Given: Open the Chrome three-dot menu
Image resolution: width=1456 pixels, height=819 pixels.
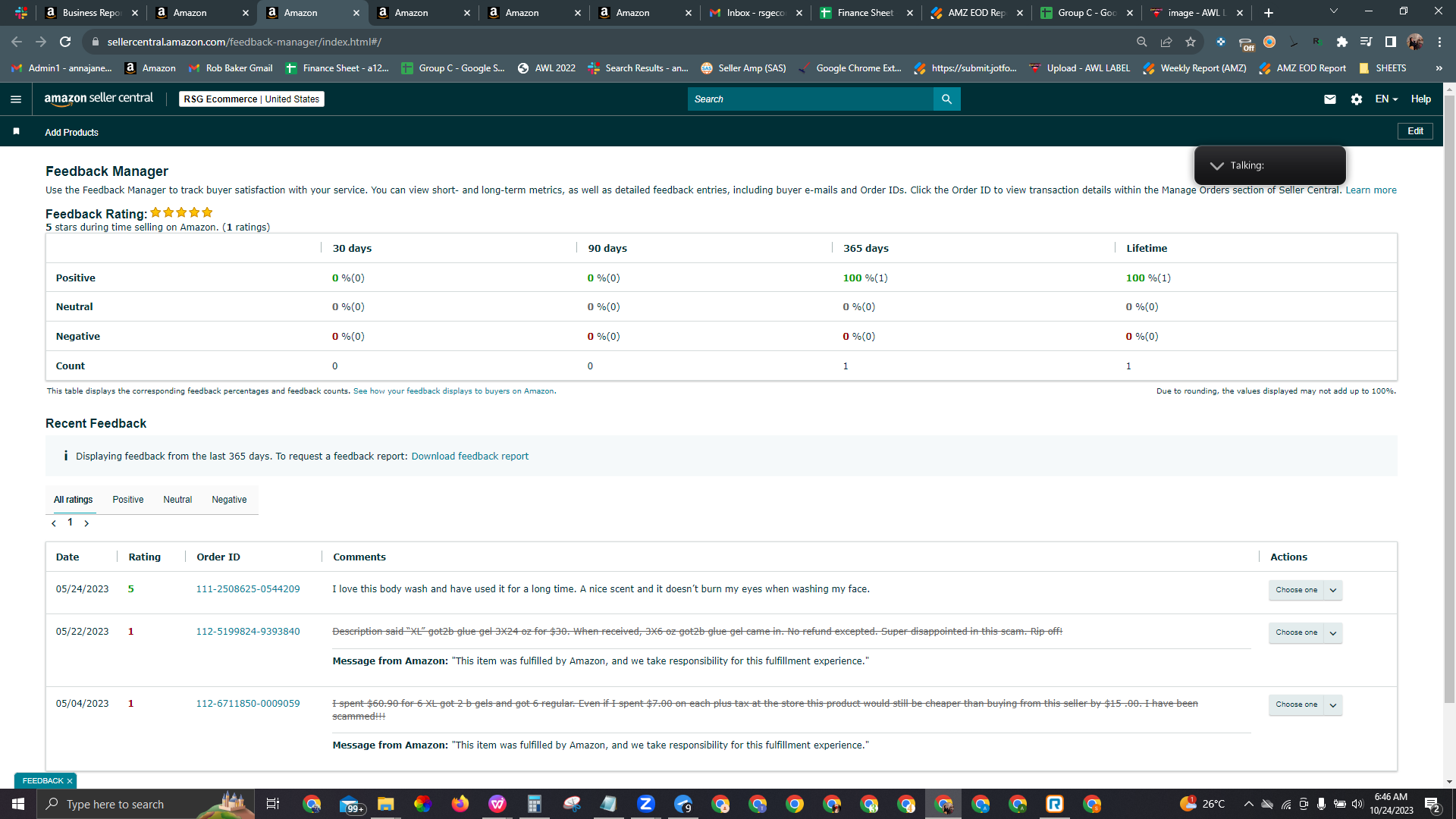Looking at the screenshot, I should coord(1439,42).
